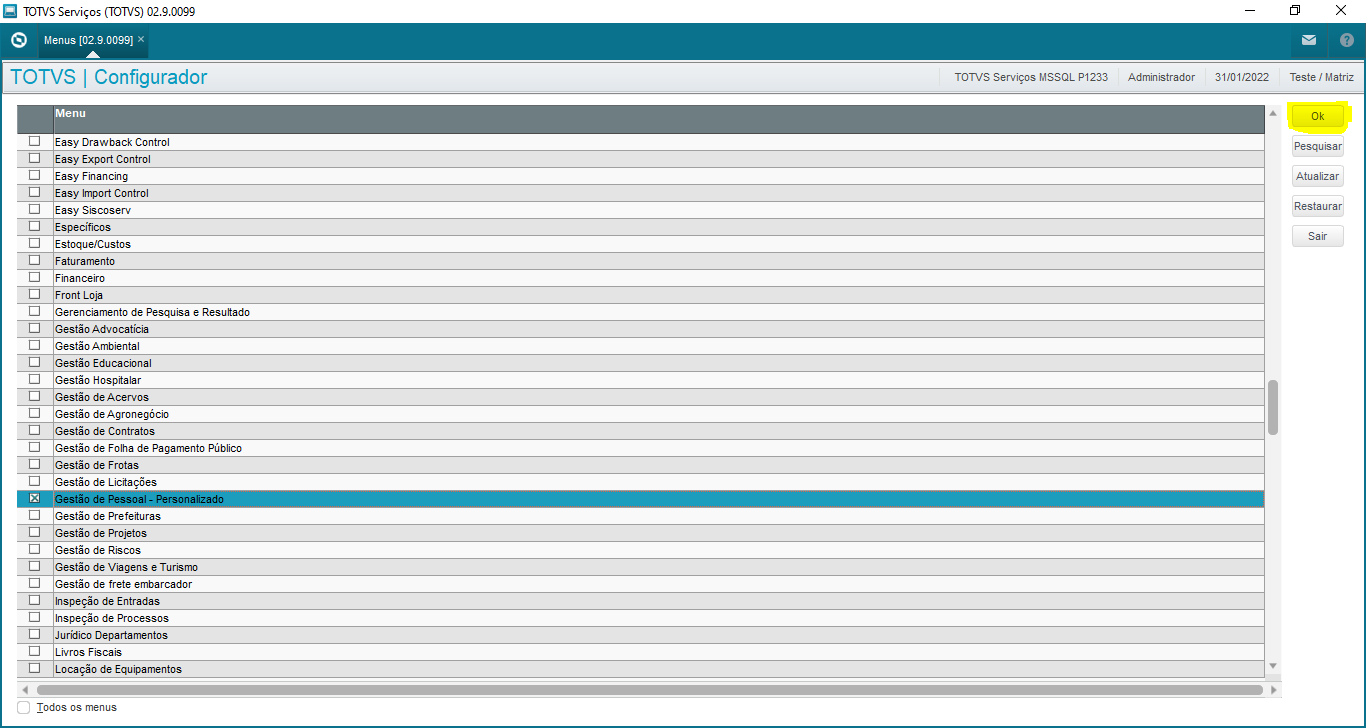This screenshot has width=1366, height=728.
Task: Check the Easy Financing checkbox
Action: (x=35, y=176)
